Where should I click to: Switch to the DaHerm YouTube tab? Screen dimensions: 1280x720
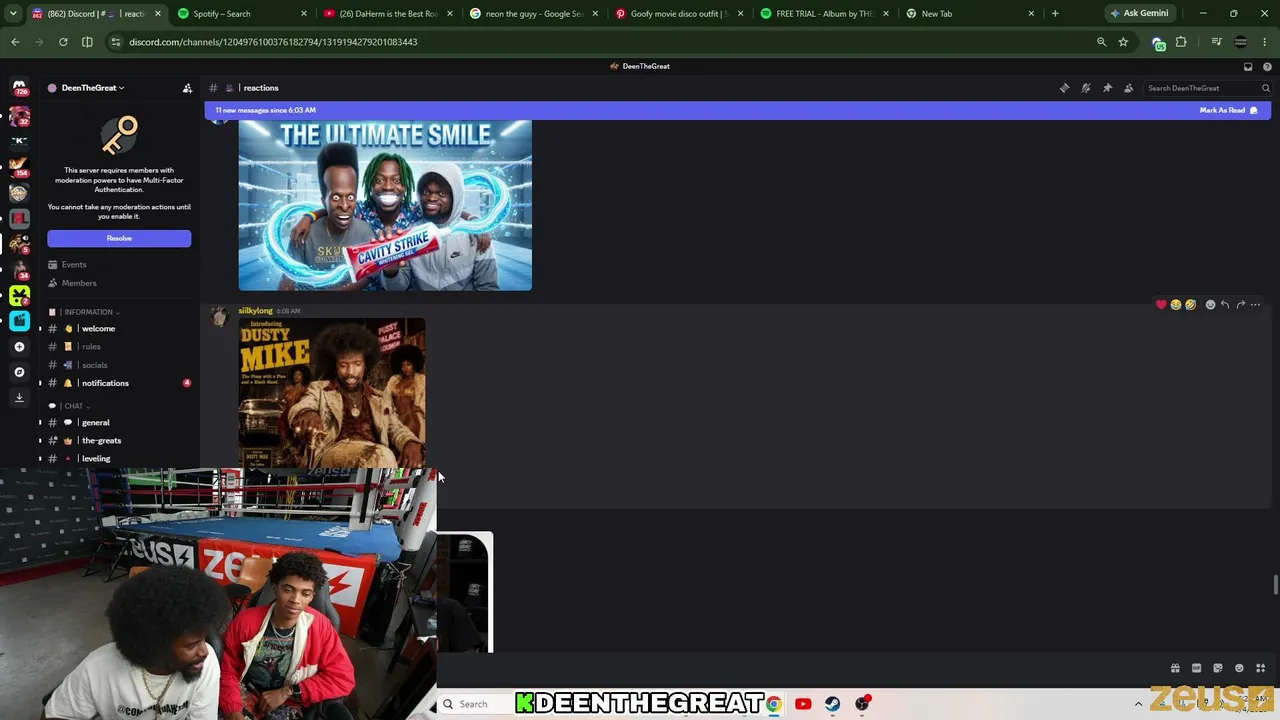[x=389, y=14]
